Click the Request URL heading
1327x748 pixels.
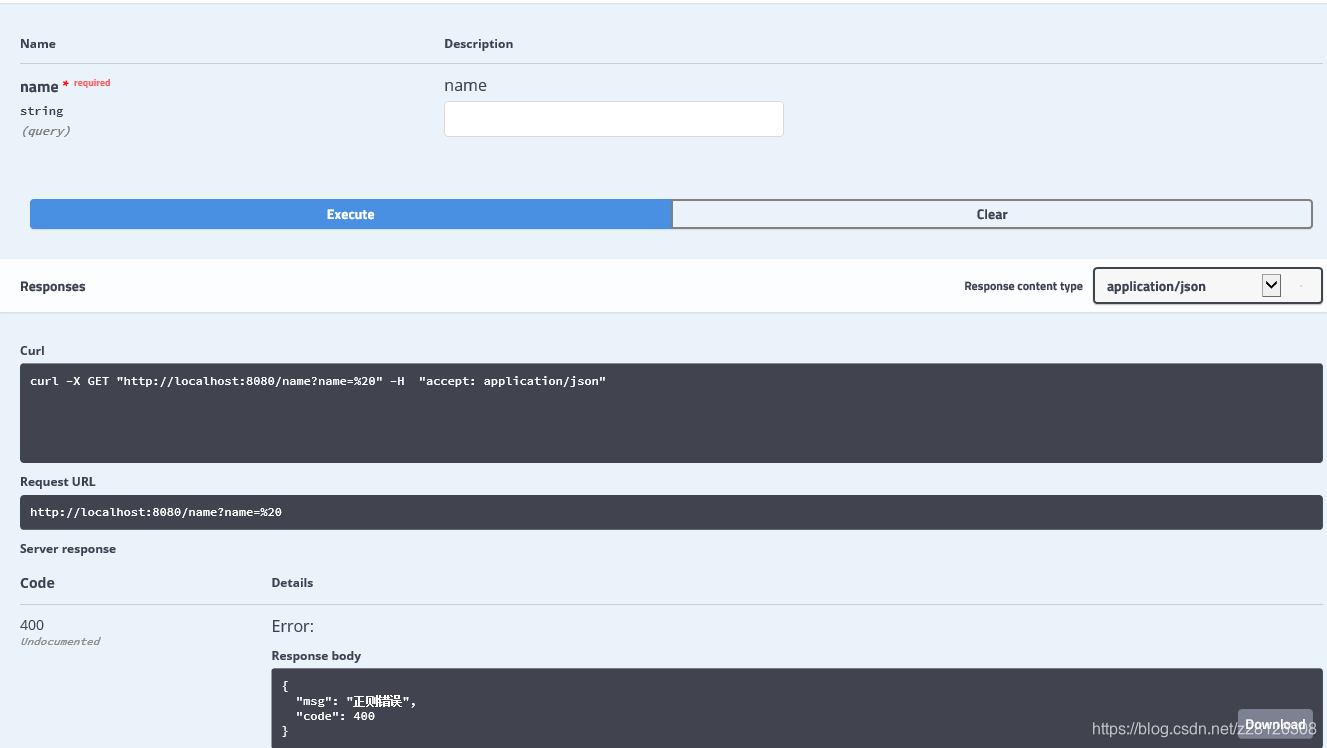pos(58,482)
